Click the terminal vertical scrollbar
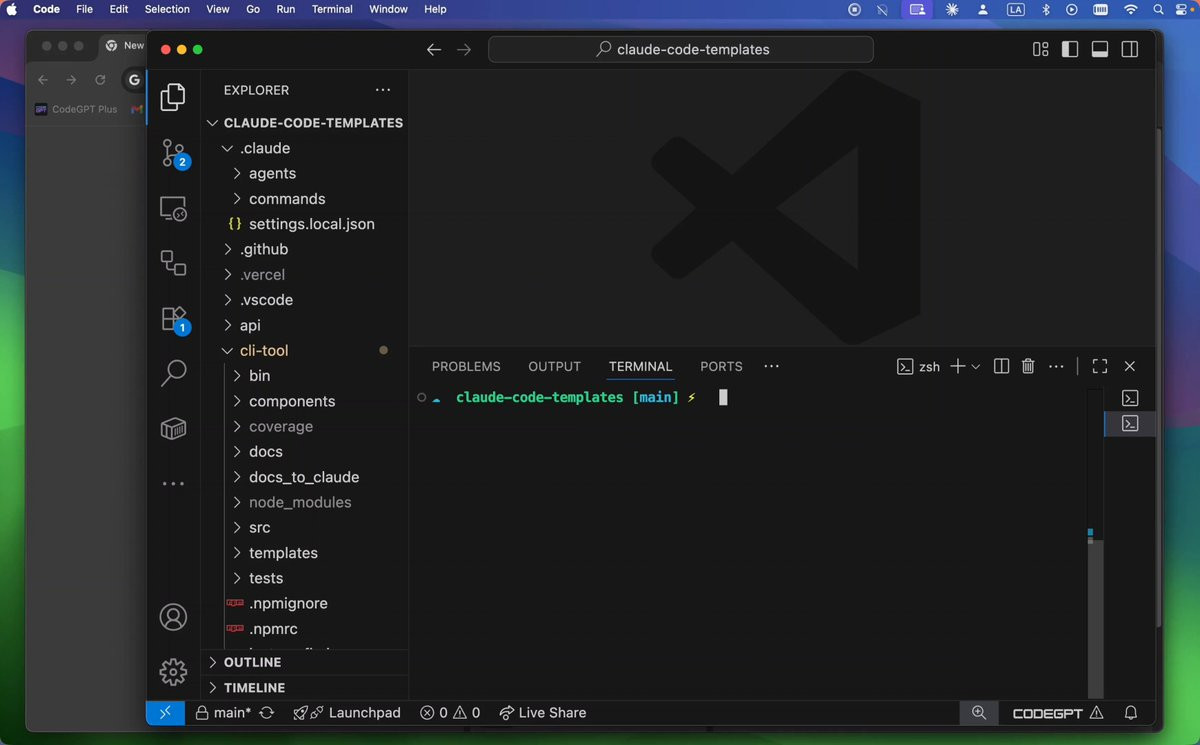The height and width of the screenshot is (745, 1200). coord(1096,618)
